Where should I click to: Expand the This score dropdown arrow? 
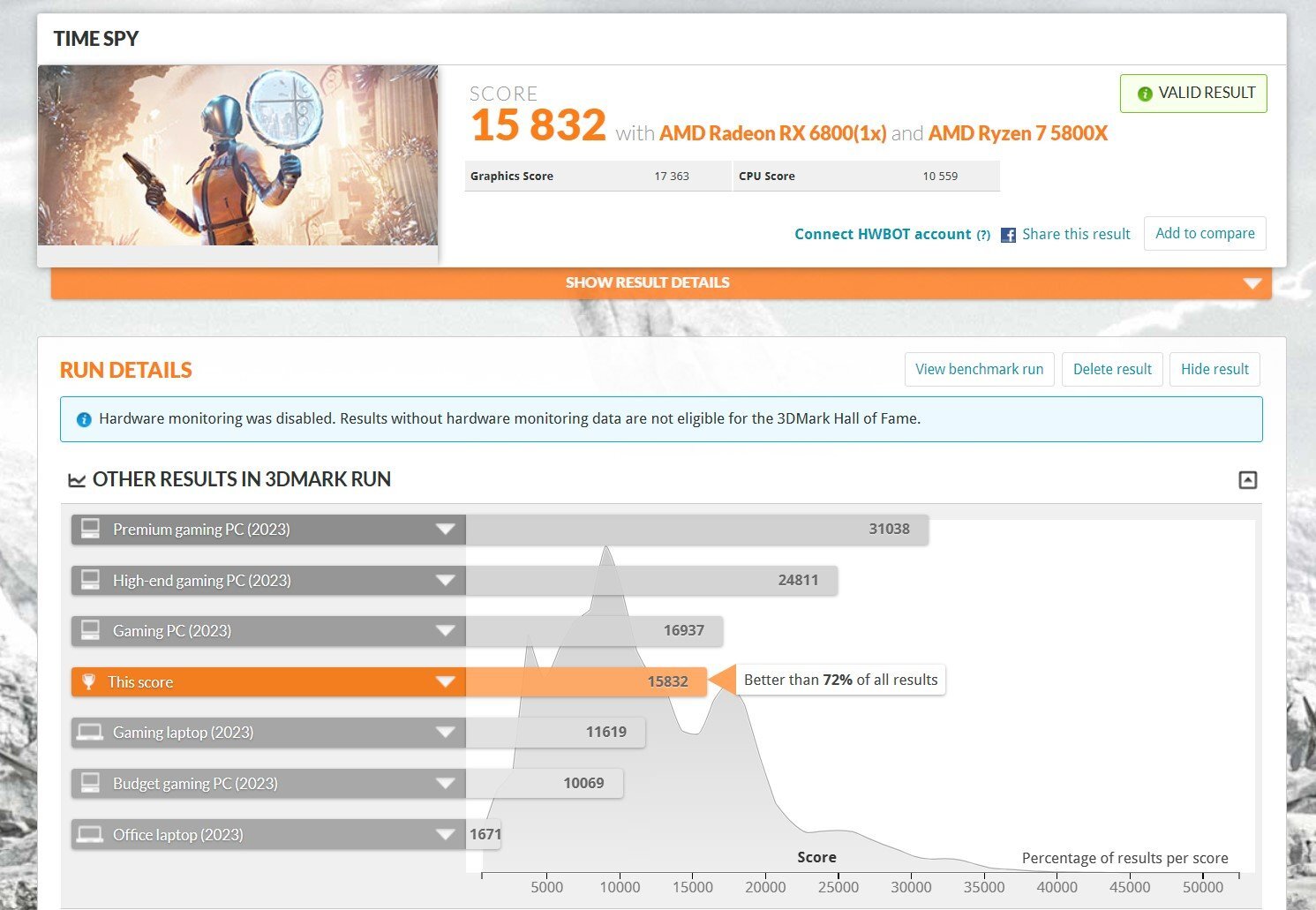pyautogui.click(x=445, y=682)
